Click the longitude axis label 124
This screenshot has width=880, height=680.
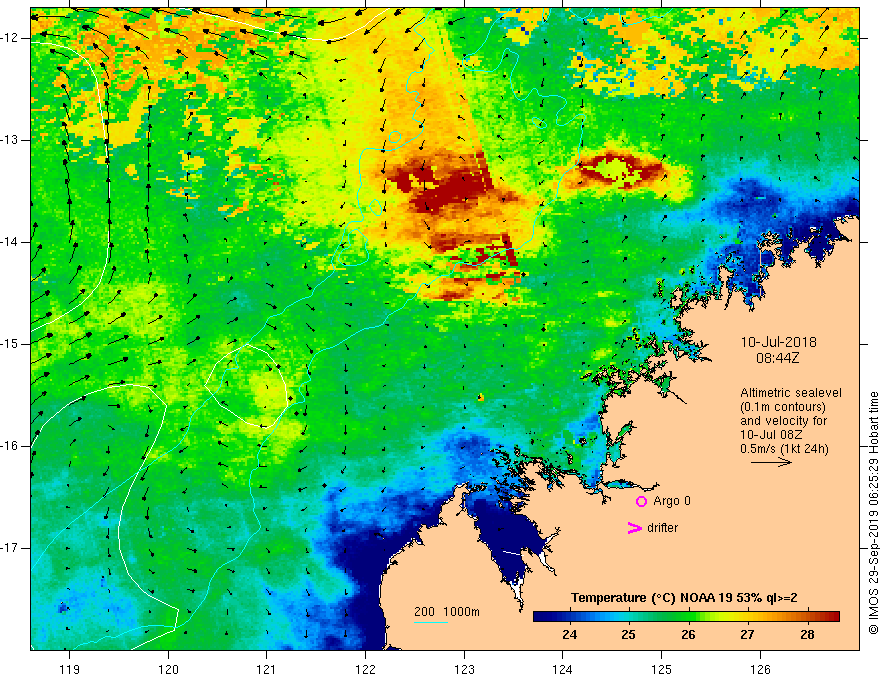[x=562, y=669]
